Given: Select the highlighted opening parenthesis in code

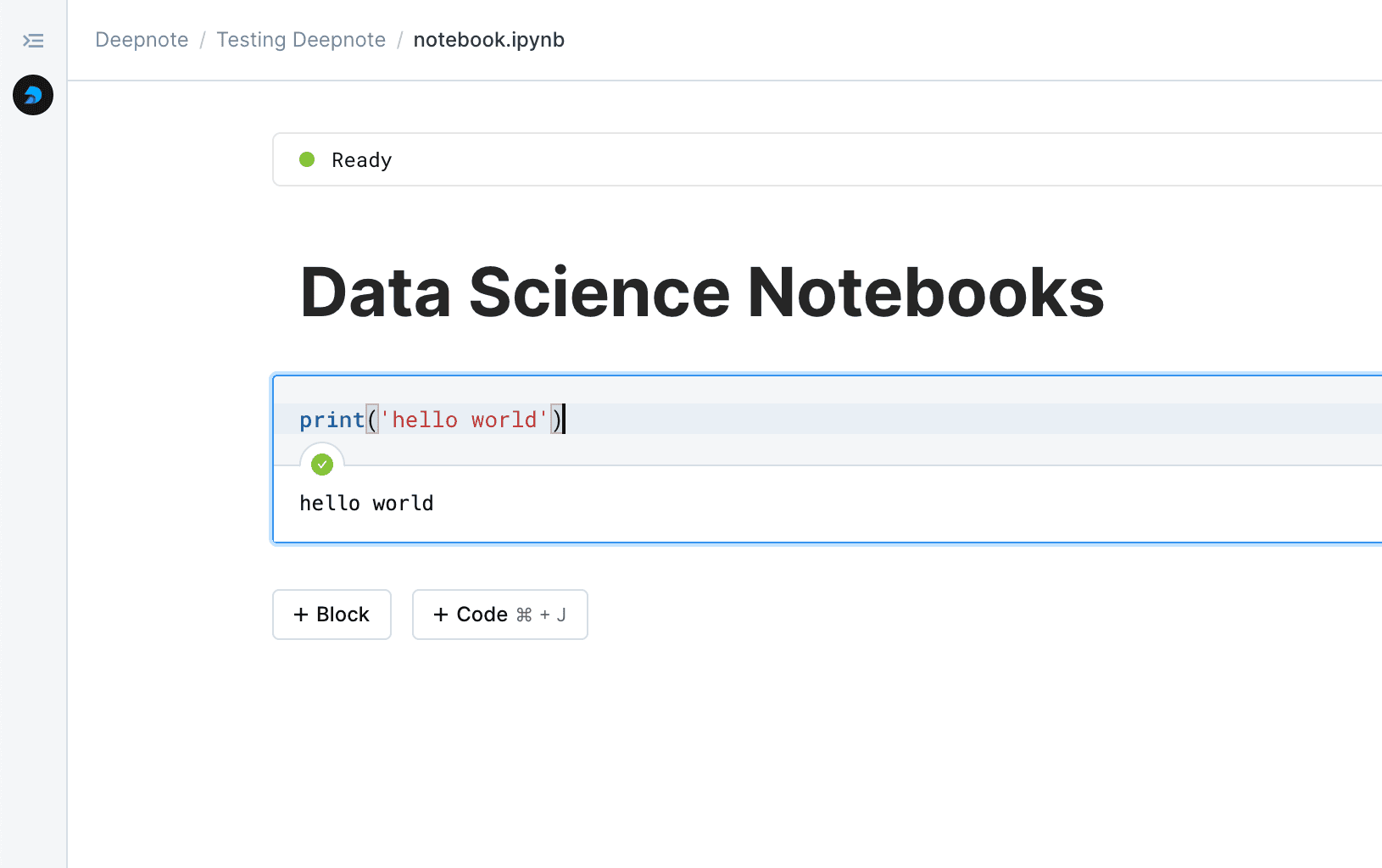Looking at the screenshot, I should (x=371, y=419).
